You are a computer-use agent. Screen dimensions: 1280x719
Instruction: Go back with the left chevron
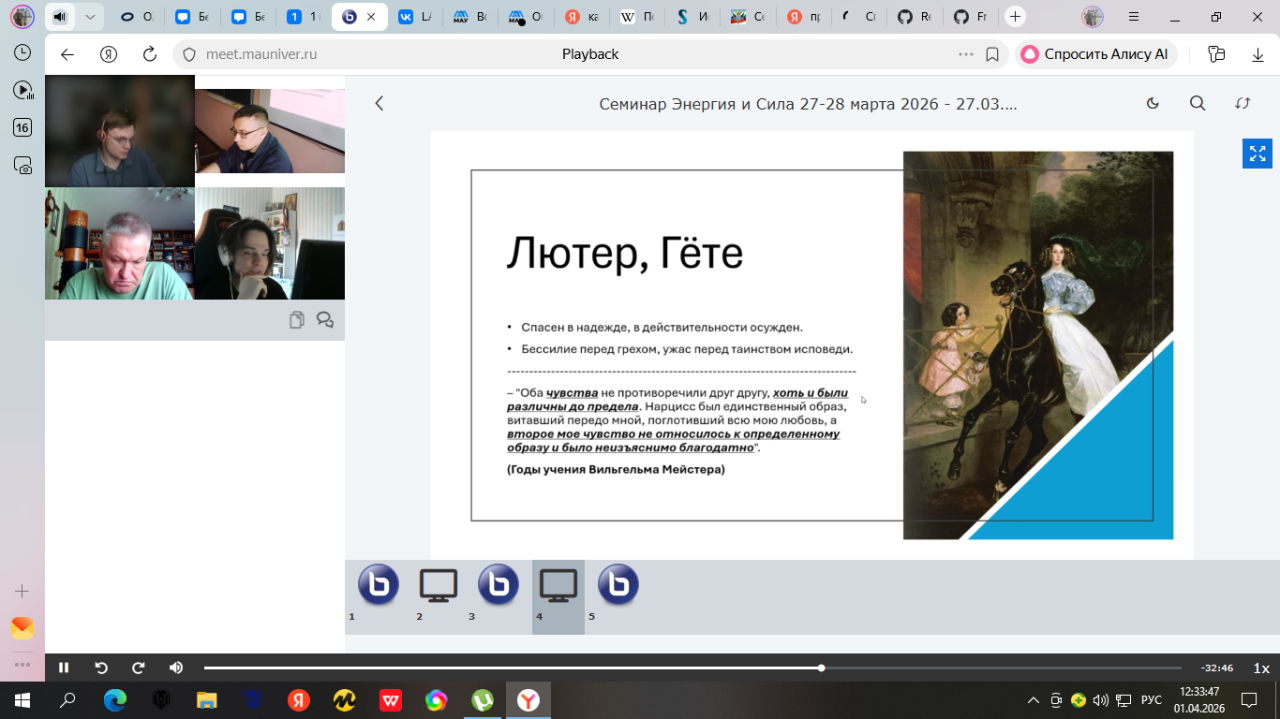(379, 103)
